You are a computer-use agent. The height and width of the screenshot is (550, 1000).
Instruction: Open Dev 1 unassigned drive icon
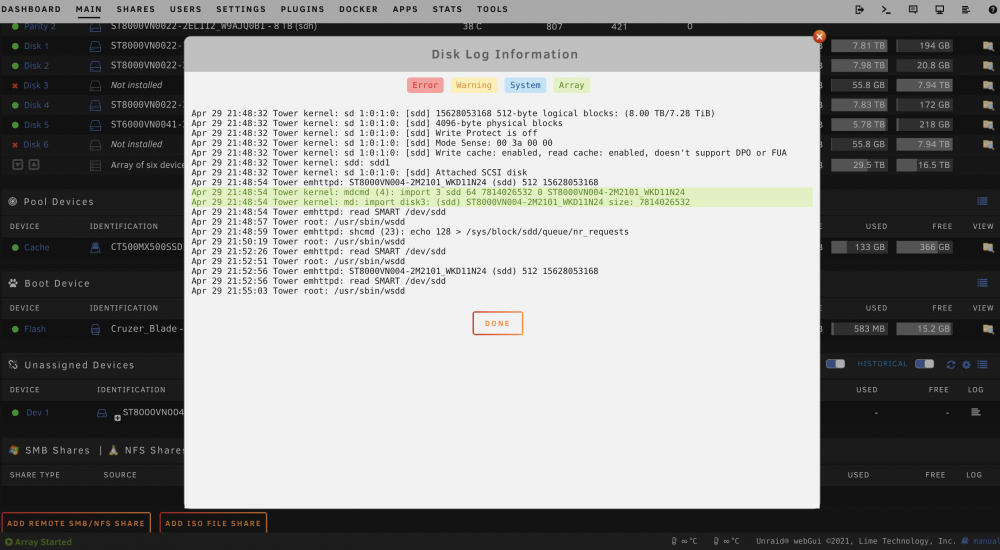pos(101,413)
